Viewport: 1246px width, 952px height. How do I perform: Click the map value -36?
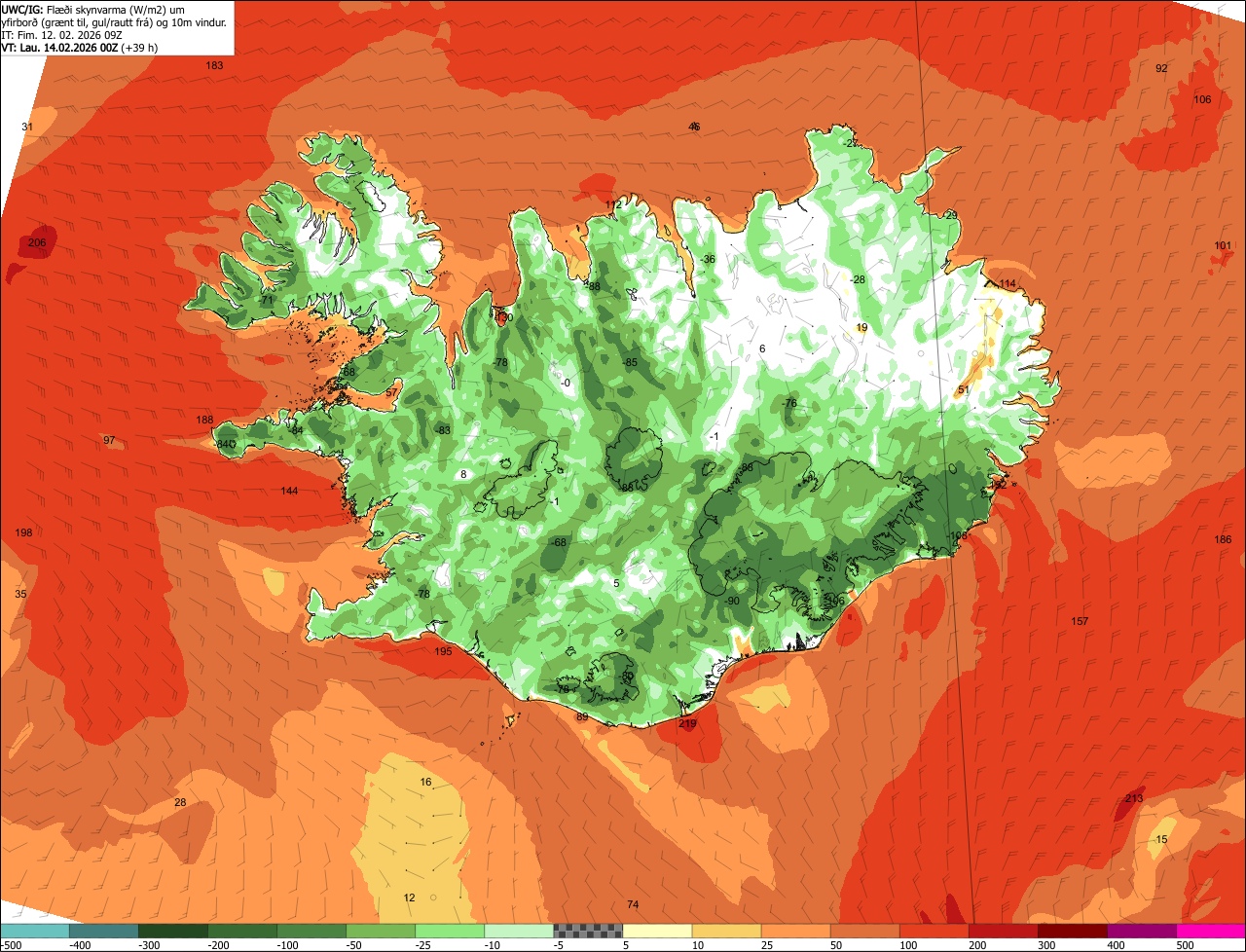(708, 259)
